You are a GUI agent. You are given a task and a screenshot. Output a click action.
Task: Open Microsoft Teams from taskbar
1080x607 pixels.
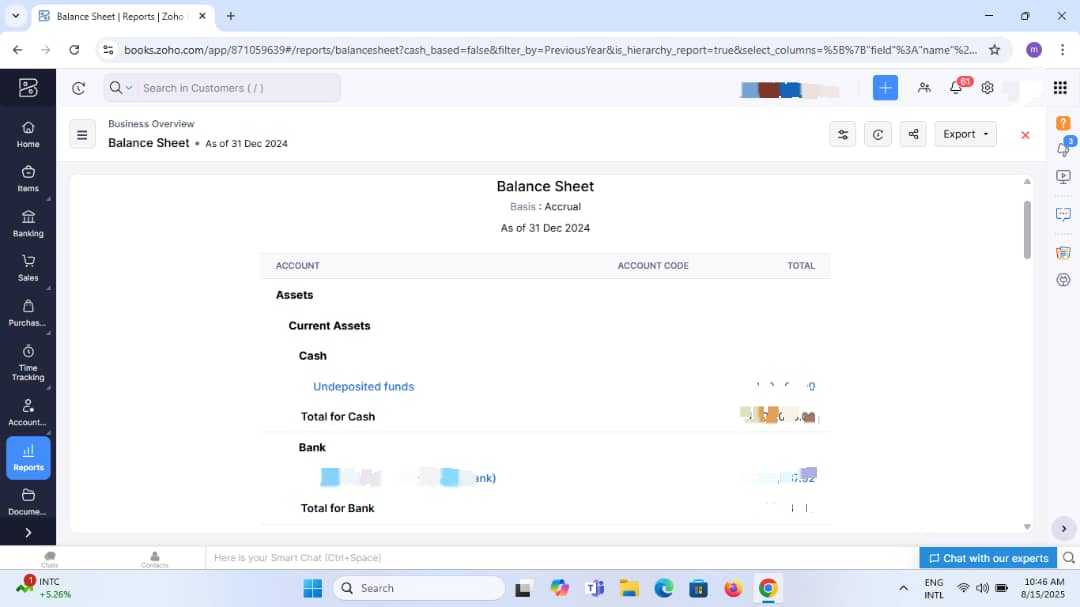[x=594, y=588]
